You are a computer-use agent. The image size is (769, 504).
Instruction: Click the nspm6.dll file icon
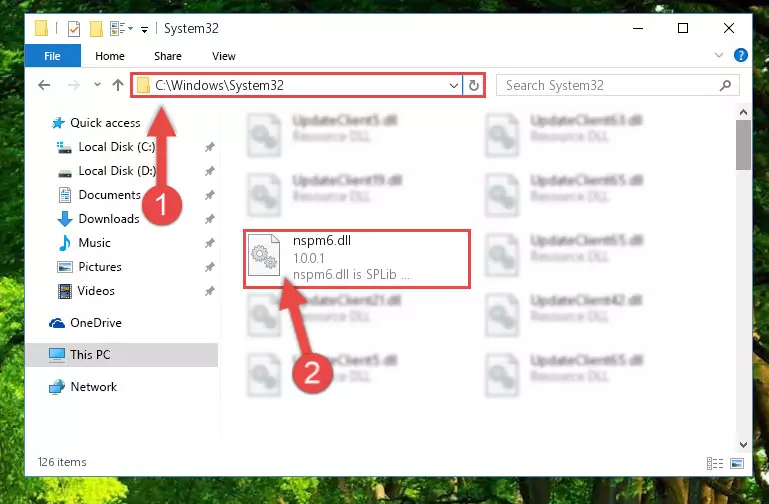(x=264, y=255)
